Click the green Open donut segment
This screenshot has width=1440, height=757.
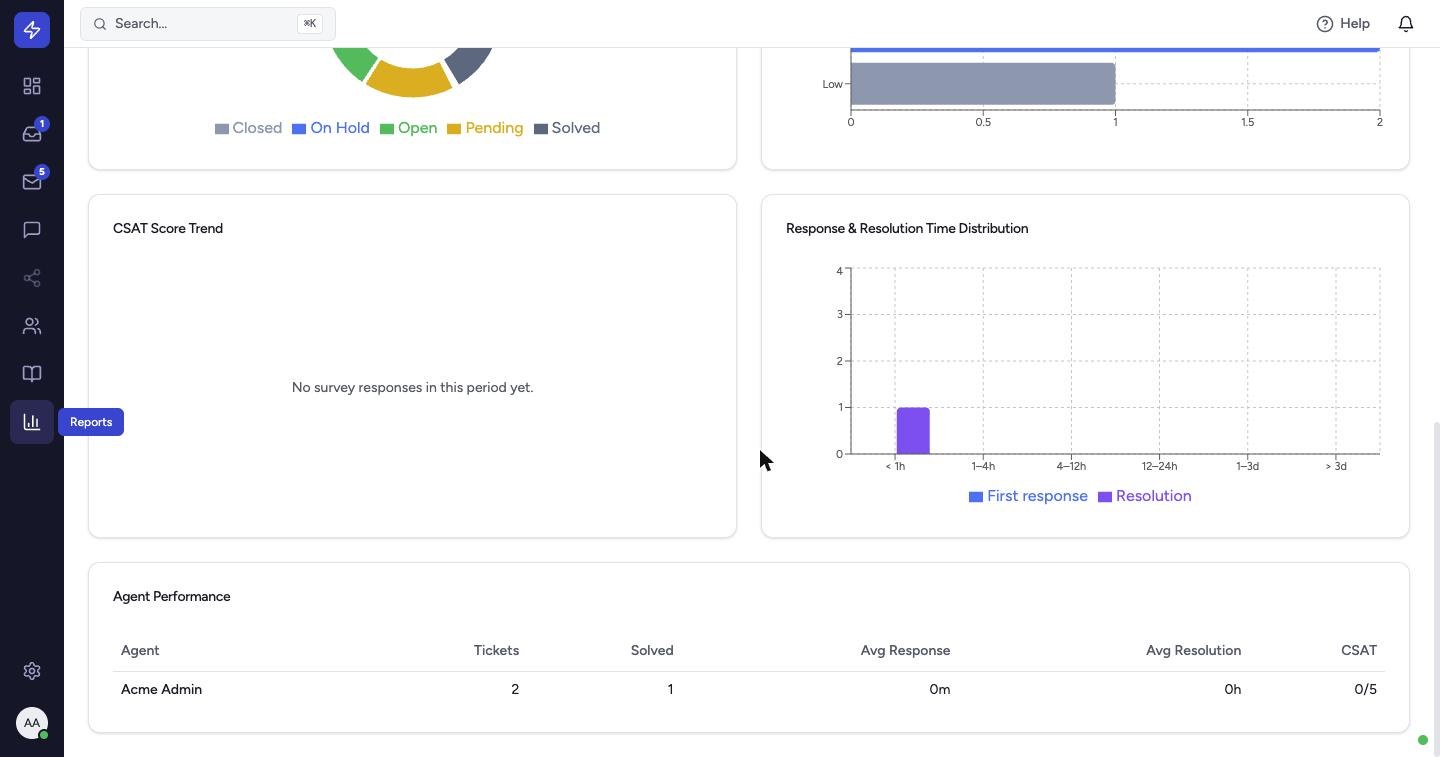[354, 62]
